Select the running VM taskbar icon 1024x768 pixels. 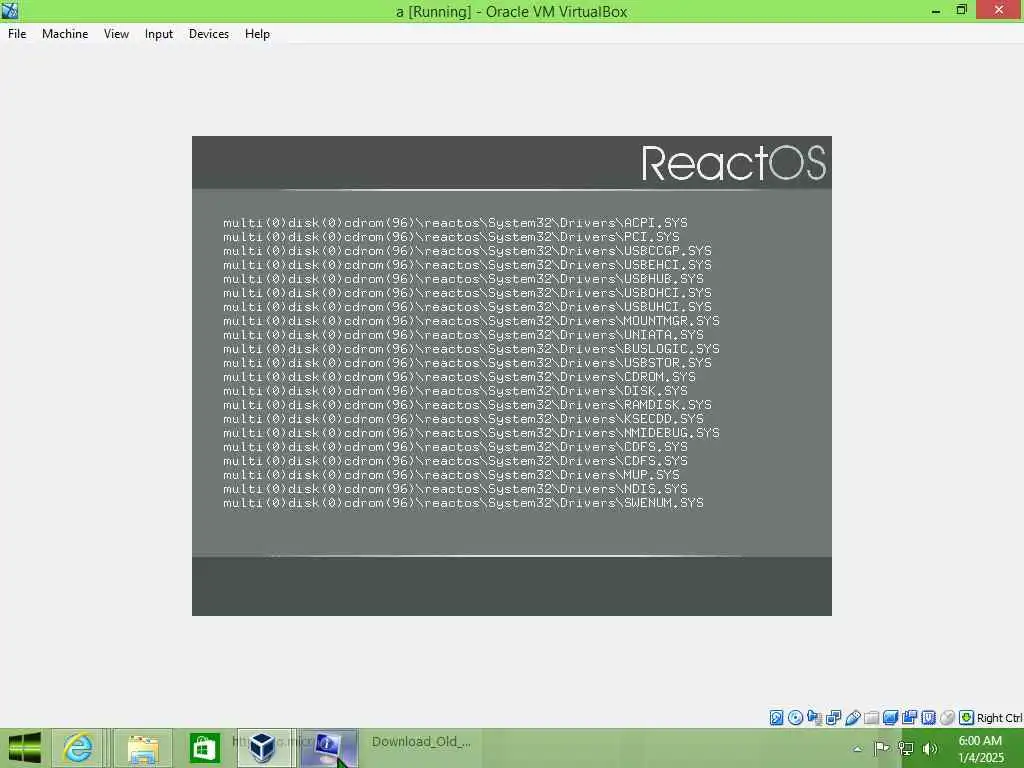coord(328,748)
